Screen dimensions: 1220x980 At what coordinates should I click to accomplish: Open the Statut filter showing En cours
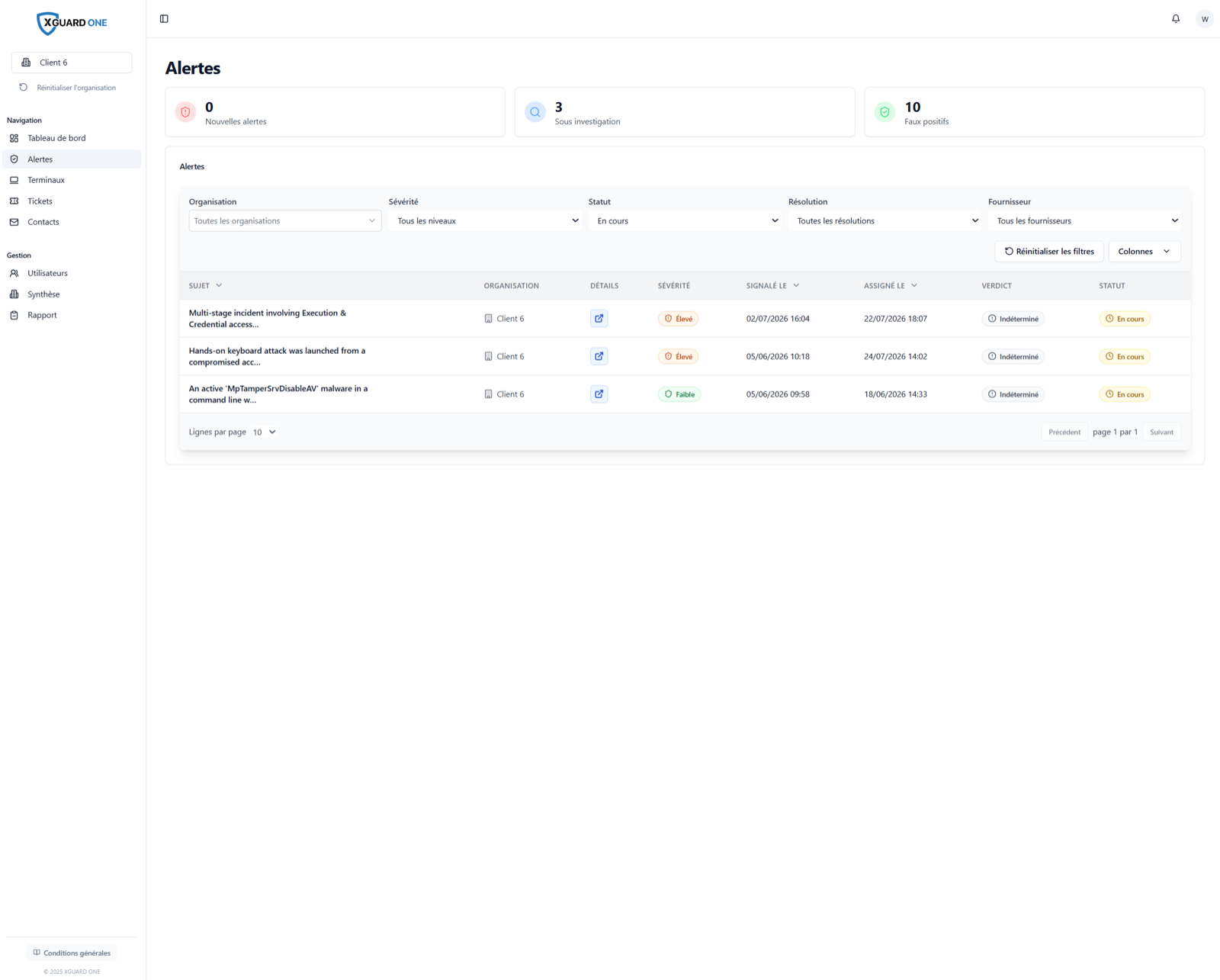(x=685, y=221)
